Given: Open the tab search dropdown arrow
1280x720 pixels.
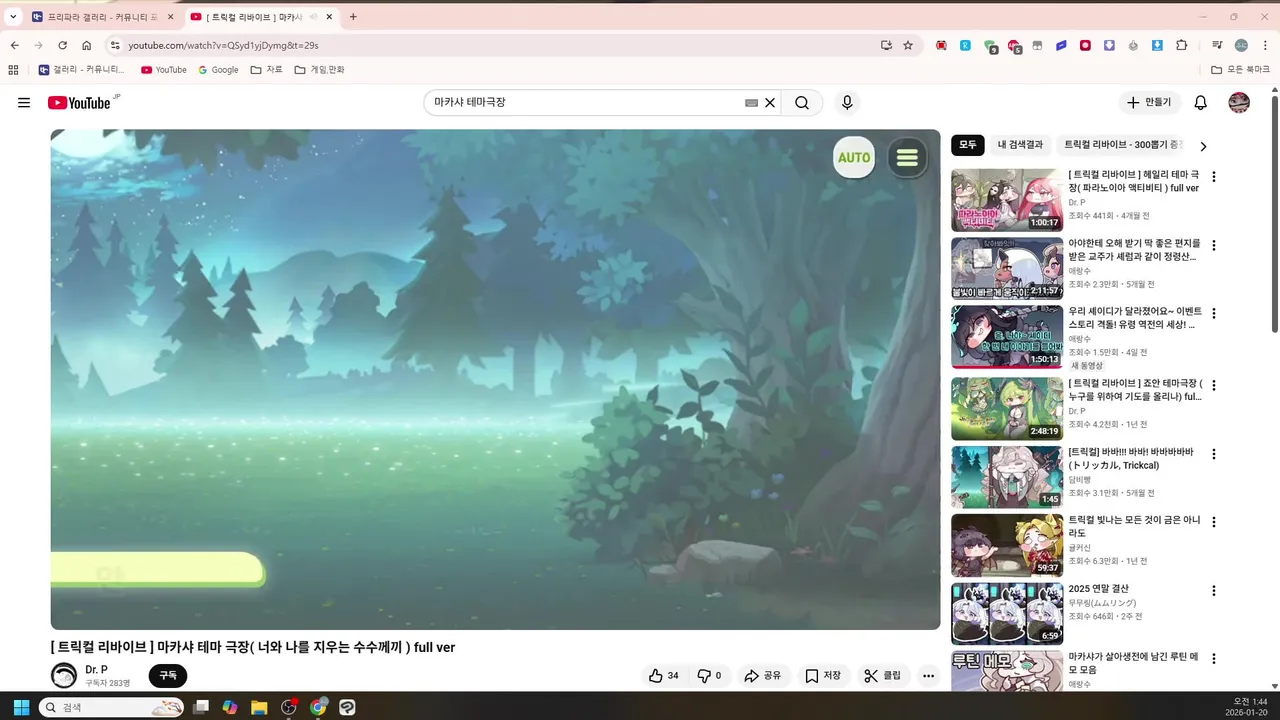Looking at the screenshot, I should point(13,17).
